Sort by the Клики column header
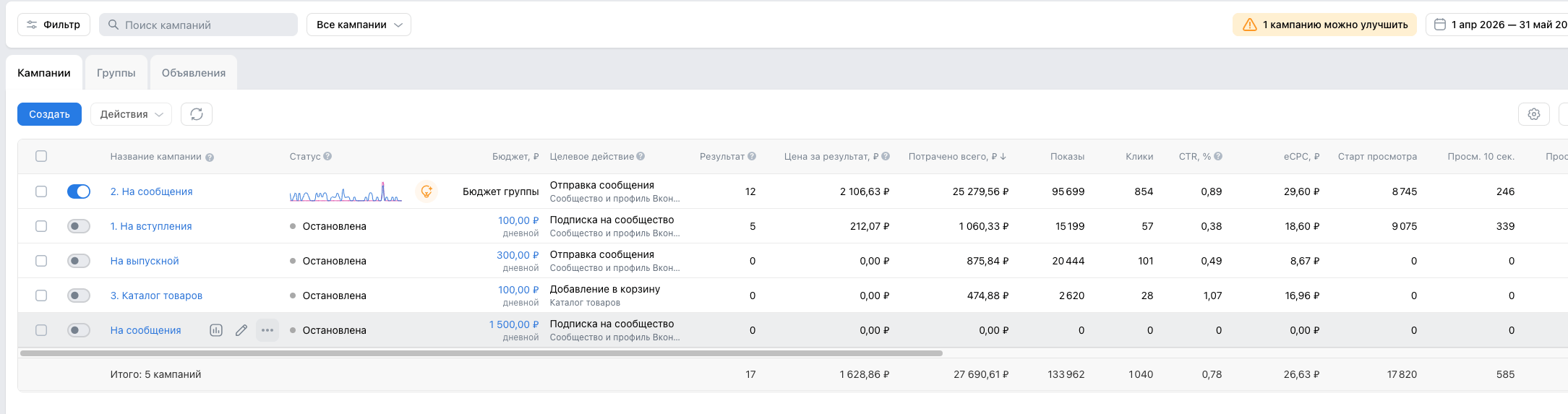The image size is (1568, 414). [1139, 157]
